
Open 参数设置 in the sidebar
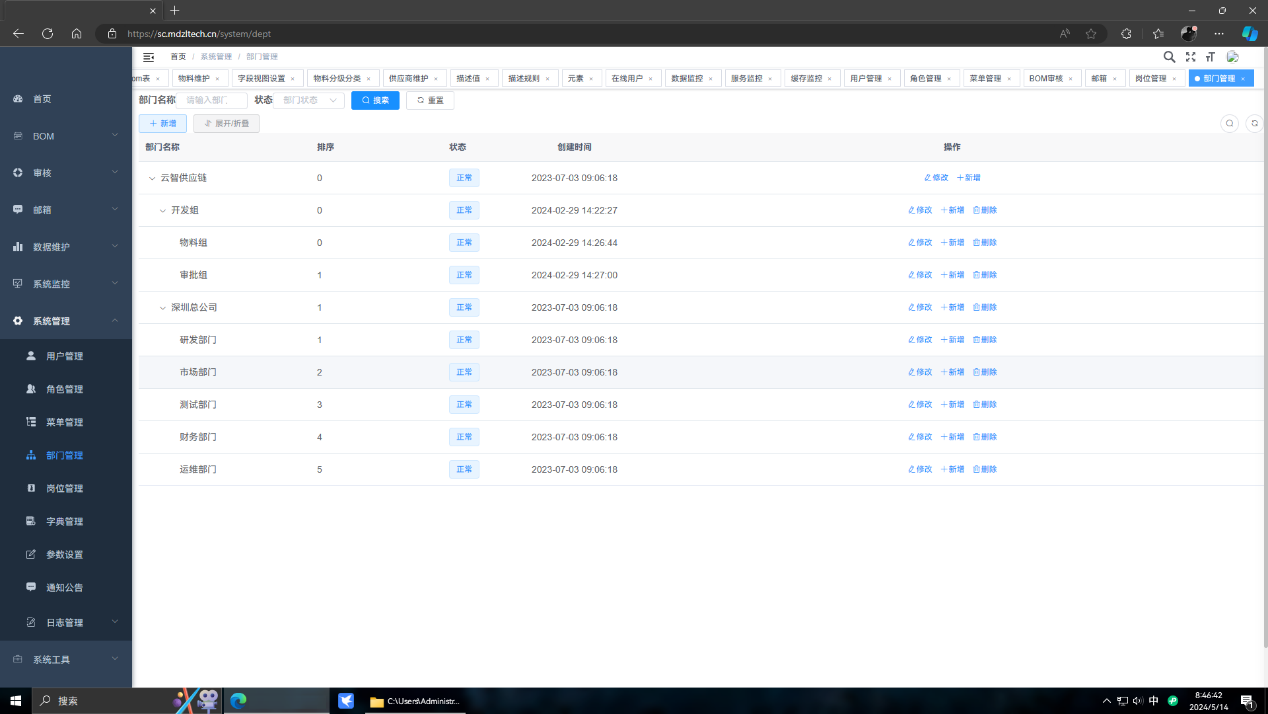(66, 554)
